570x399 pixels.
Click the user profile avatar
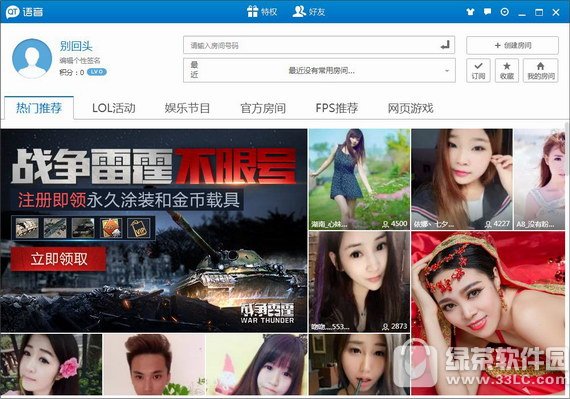(x=32, y=59)
